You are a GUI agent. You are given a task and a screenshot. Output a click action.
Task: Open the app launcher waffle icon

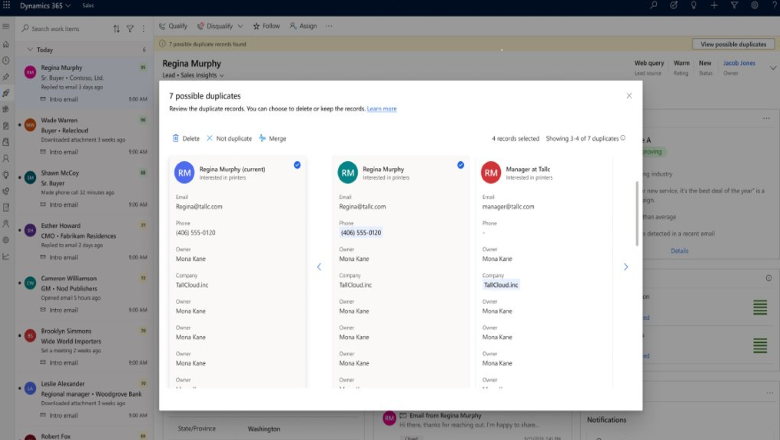[6, 5]
